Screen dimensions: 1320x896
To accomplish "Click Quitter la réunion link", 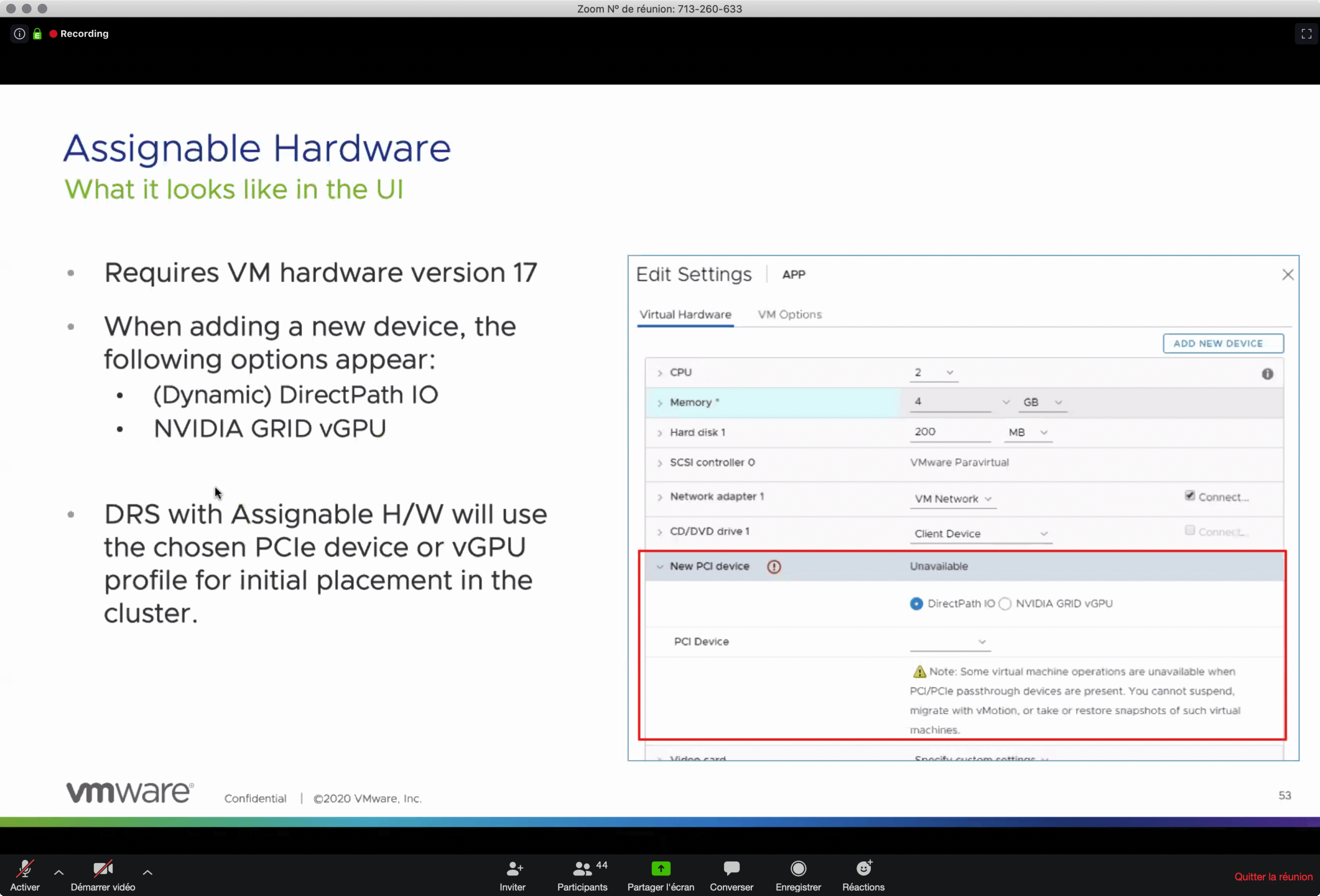I will point(1273,877).
